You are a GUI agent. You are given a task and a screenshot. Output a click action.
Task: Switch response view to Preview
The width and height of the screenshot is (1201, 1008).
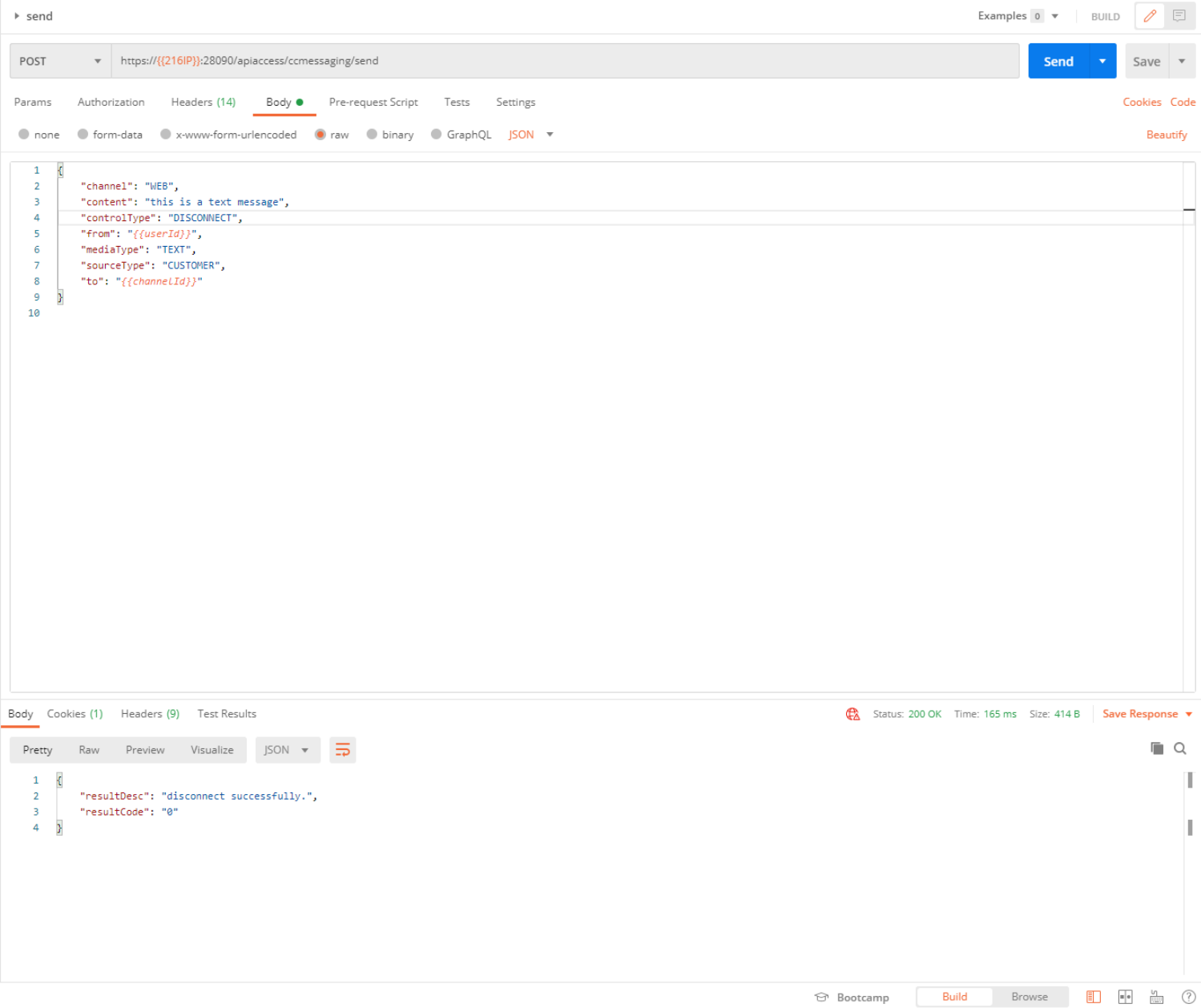(x=145, y=750)
